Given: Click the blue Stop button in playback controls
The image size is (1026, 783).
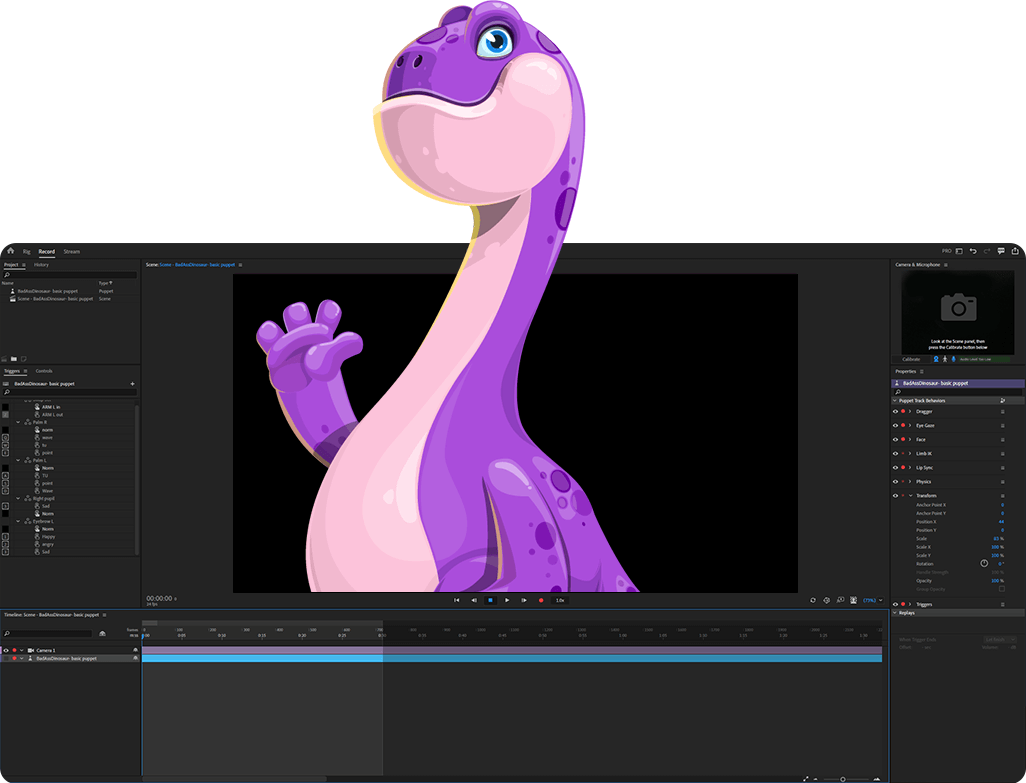Looking at the screenshot, I should pyautogui.click(x=490, y=600).
